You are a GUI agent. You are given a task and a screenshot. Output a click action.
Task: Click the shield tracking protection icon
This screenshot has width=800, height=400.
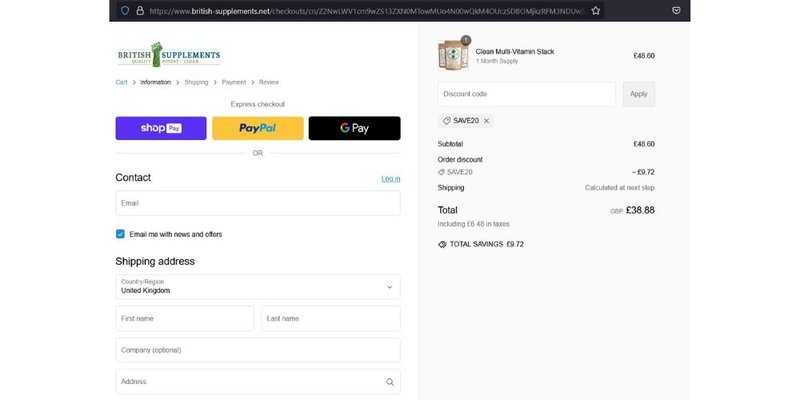click(125, 11)
